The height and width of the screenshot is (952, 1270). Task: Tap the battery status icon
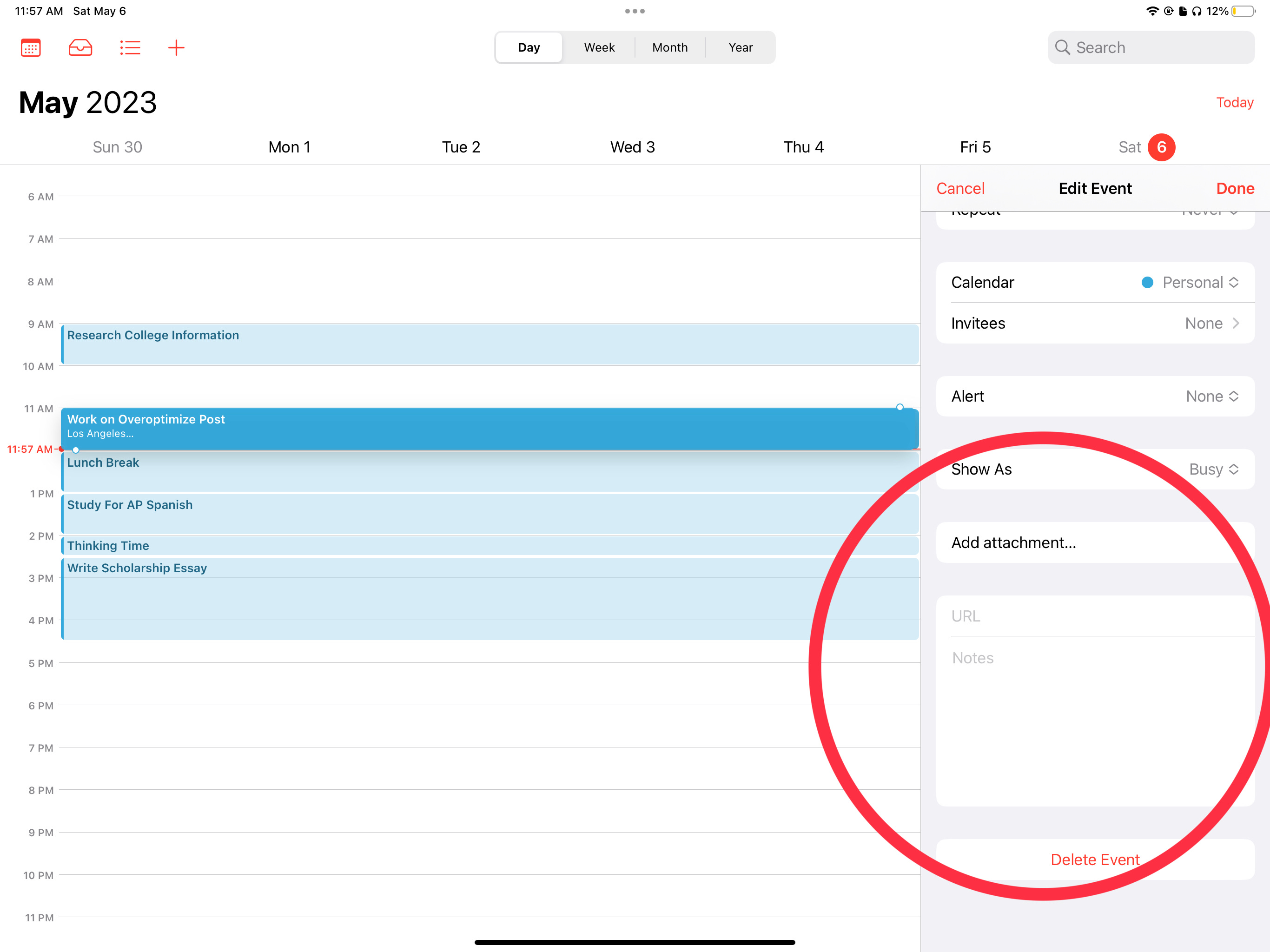[x=1244, y=11]
